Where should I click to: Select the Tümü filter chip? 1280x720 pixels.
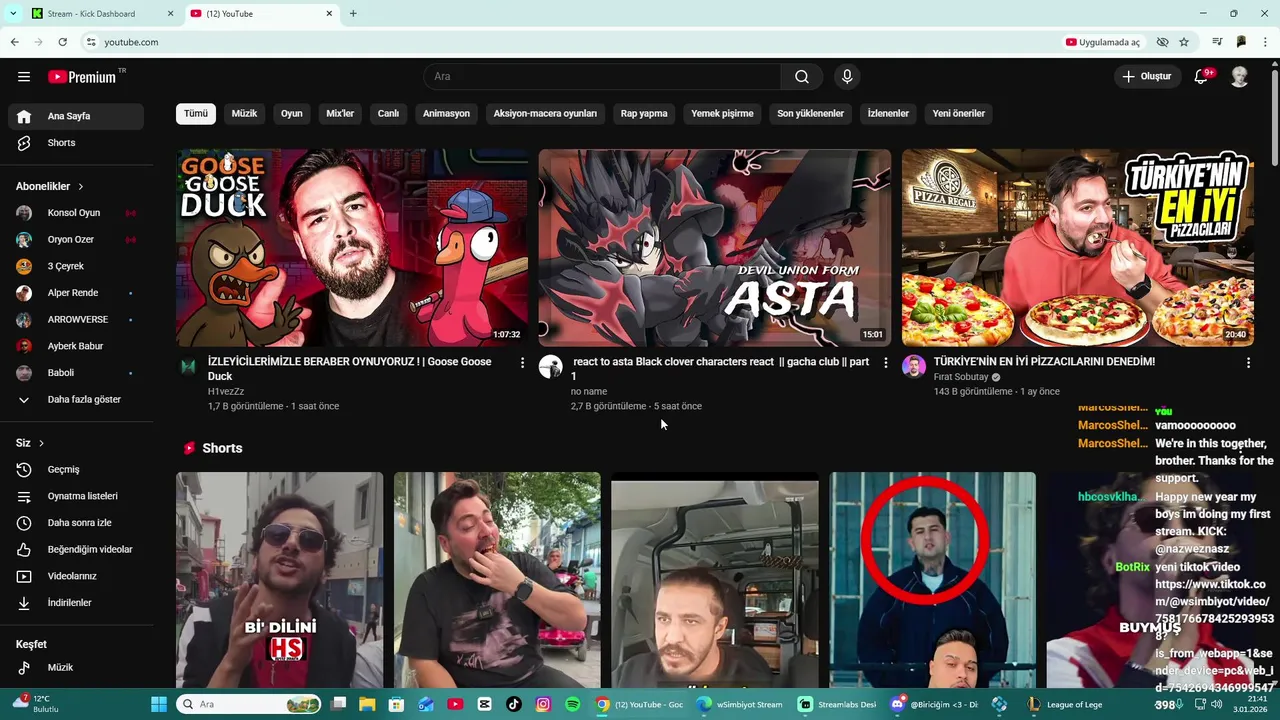(196, 113)
